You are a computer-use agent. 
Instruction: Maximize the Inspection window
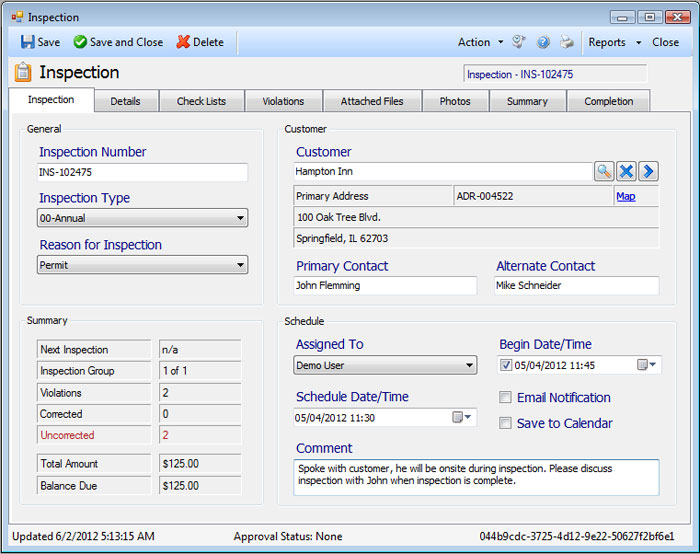650,17
